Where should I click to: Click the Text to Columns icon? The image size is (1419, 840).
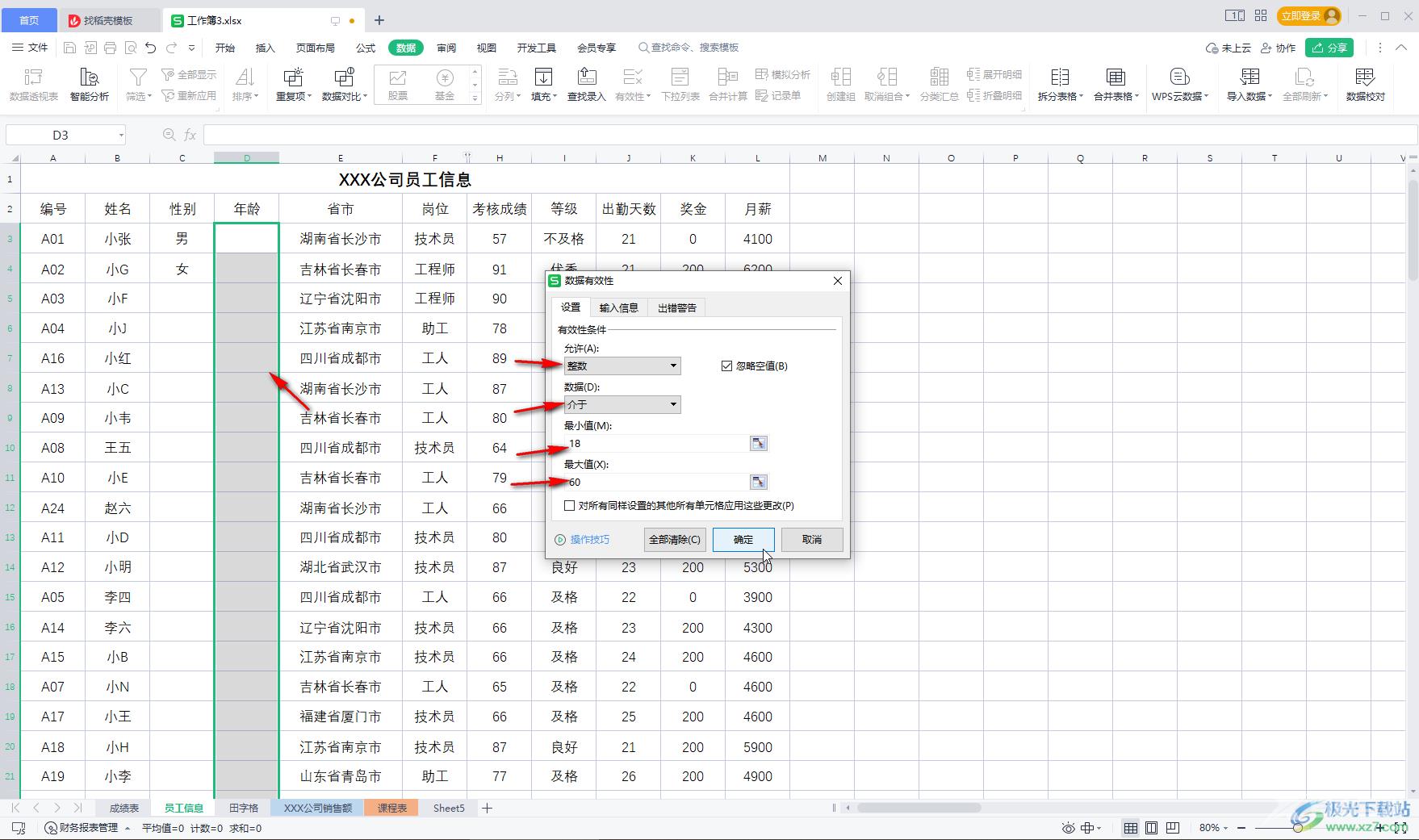[x=507, y=77]
